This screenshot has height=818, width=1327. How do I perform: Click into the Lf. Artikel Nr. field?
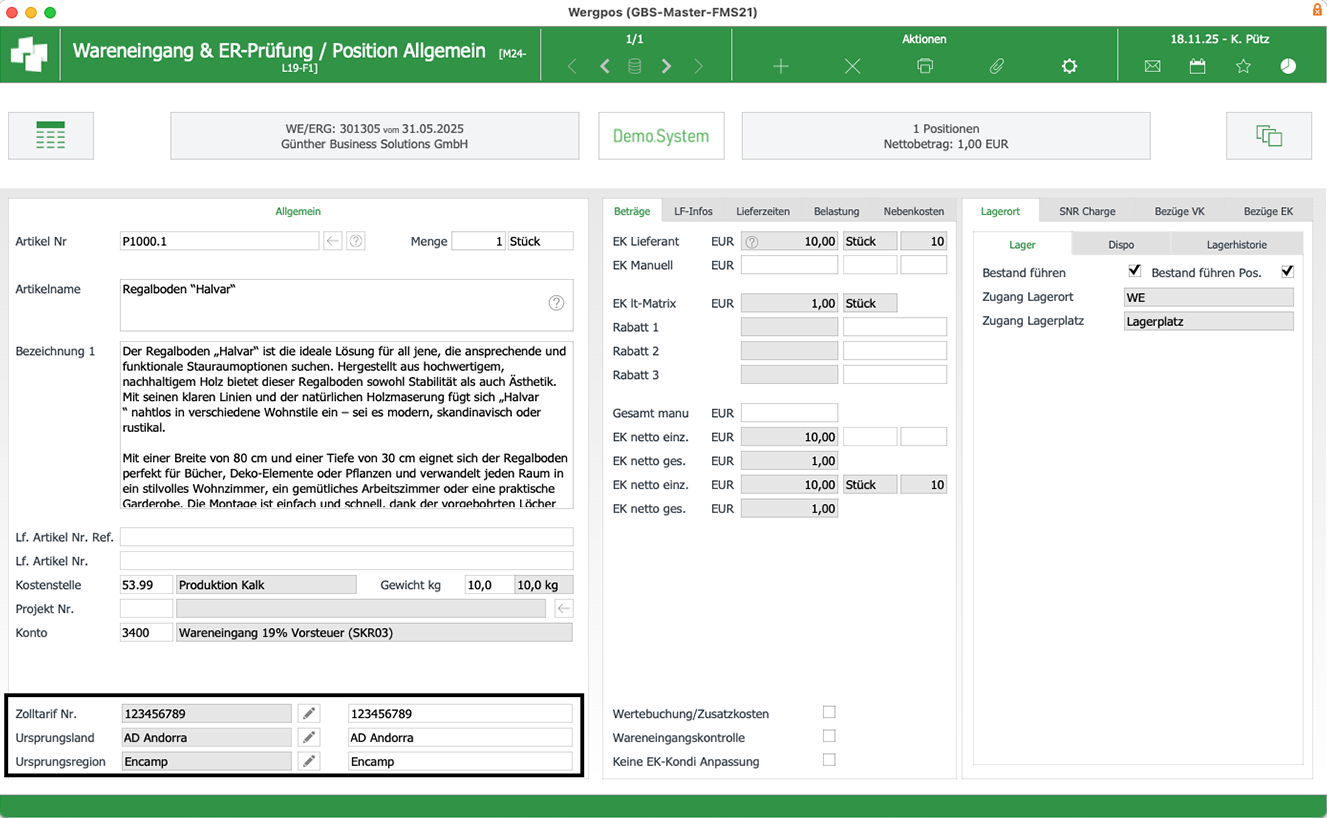point(346,561)
